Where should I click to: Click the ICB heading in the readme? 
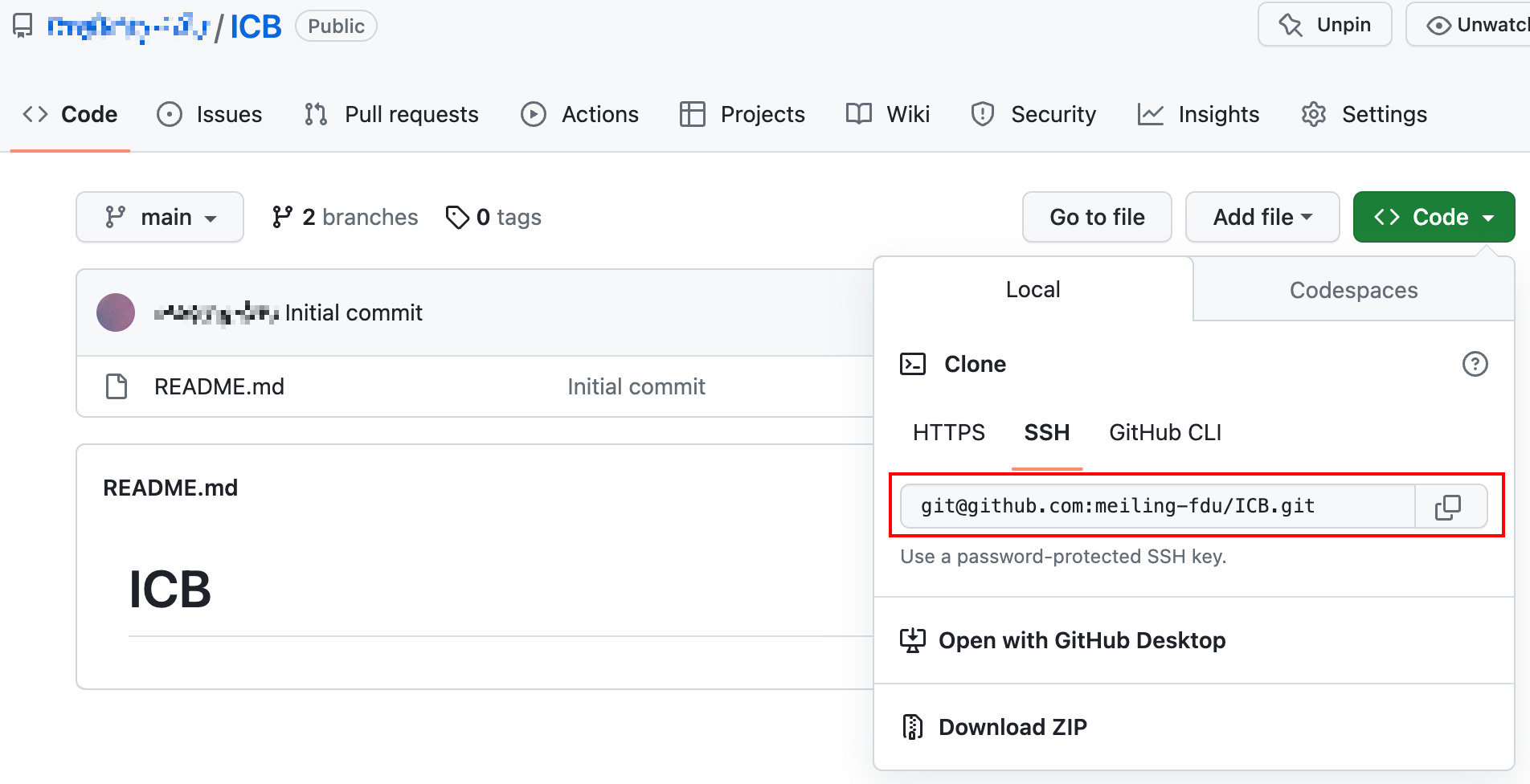(170, 589)
